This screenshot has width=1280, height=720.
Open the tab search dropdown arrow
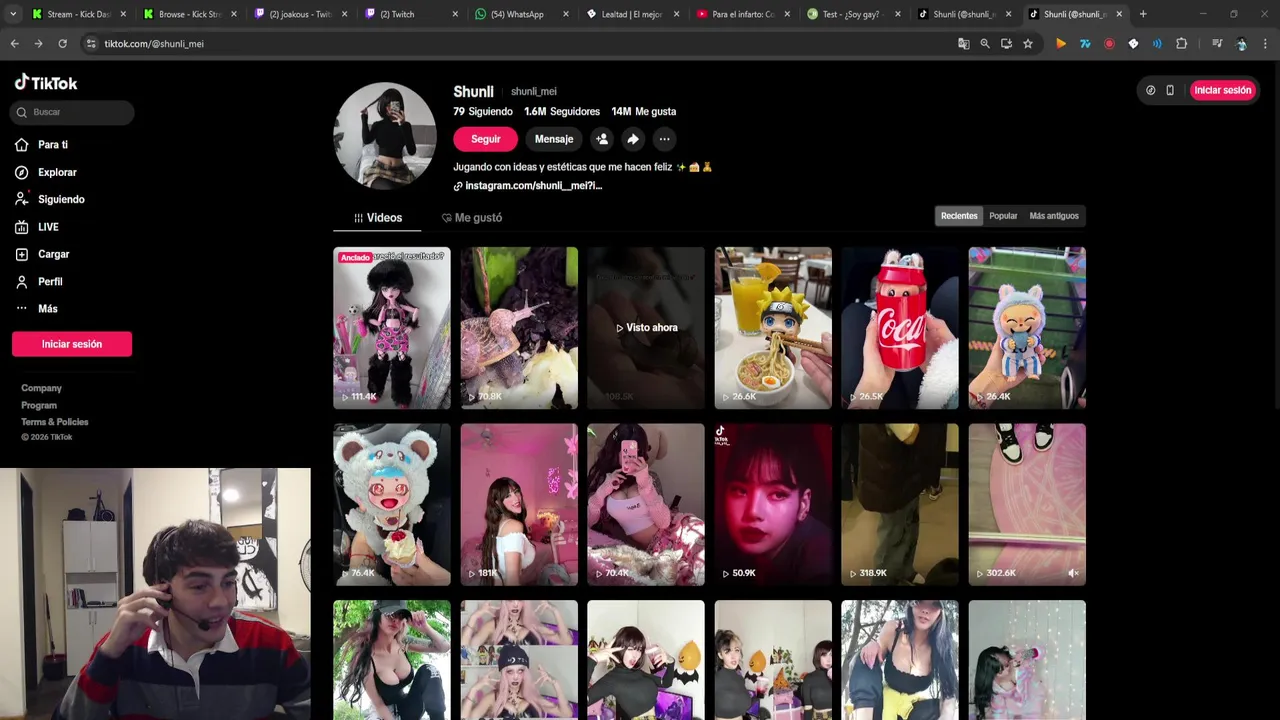click(x=12, y=14)
